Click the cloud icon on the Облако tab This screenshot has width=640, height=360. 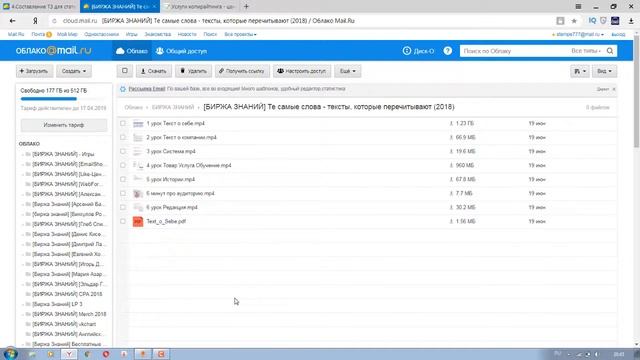120,51
